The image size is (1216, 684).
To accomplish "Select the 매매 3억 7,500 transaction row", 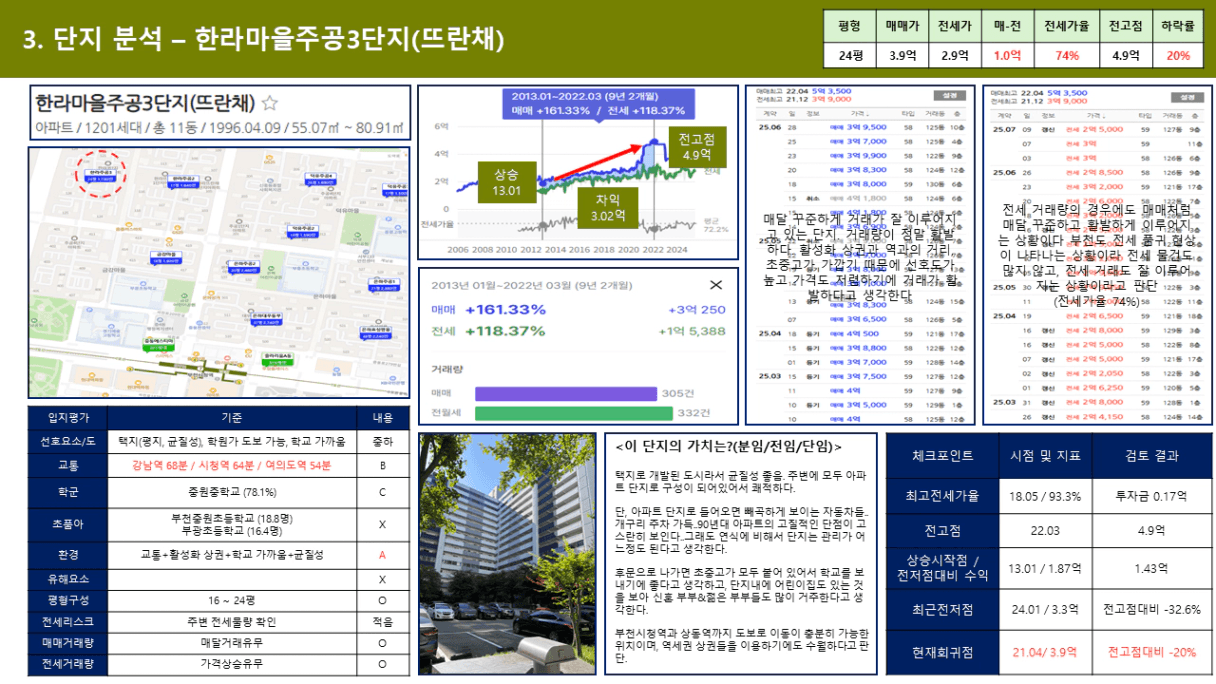I will point(860,377).
